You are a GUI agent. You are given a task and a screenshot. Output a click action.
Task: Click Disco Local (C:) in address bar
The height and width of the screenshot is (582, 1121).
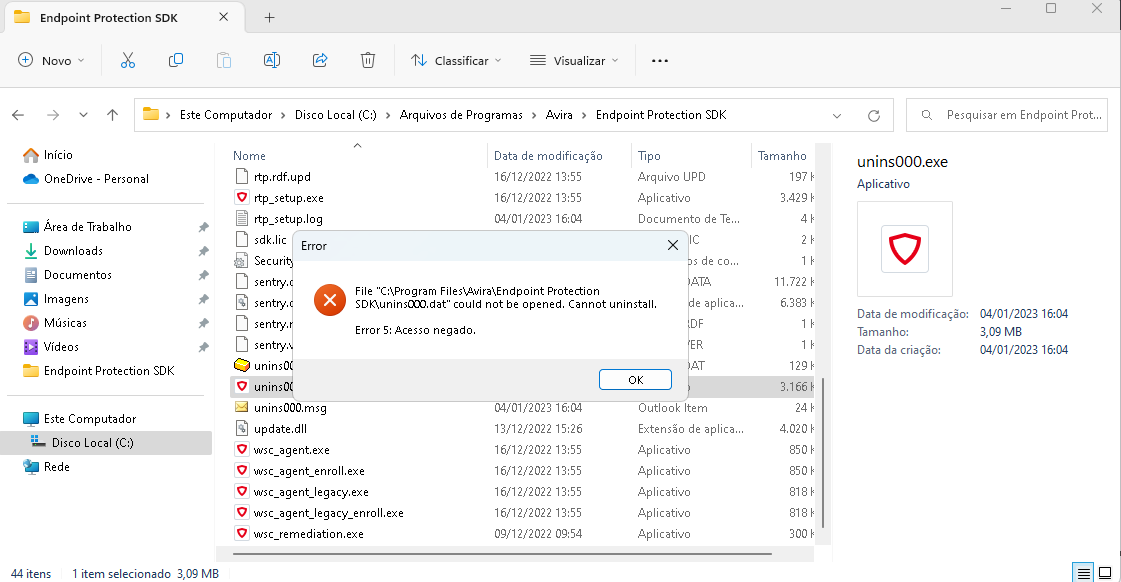336,115
